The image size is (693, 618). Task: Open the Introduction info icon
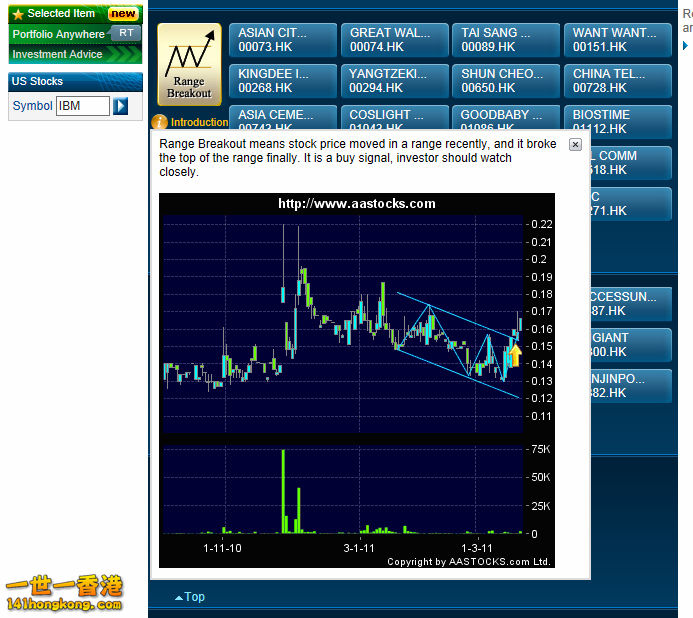point(159,122)
